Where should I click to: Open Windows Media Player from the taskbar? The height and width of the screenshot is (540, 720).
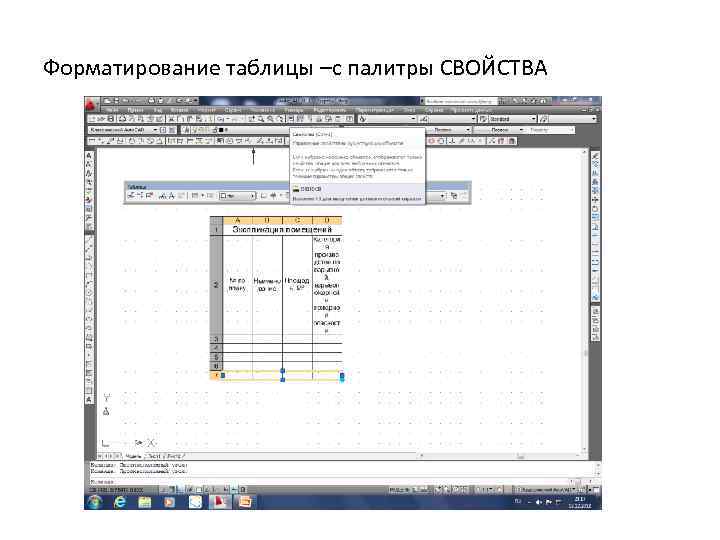[x=169, y=502]
